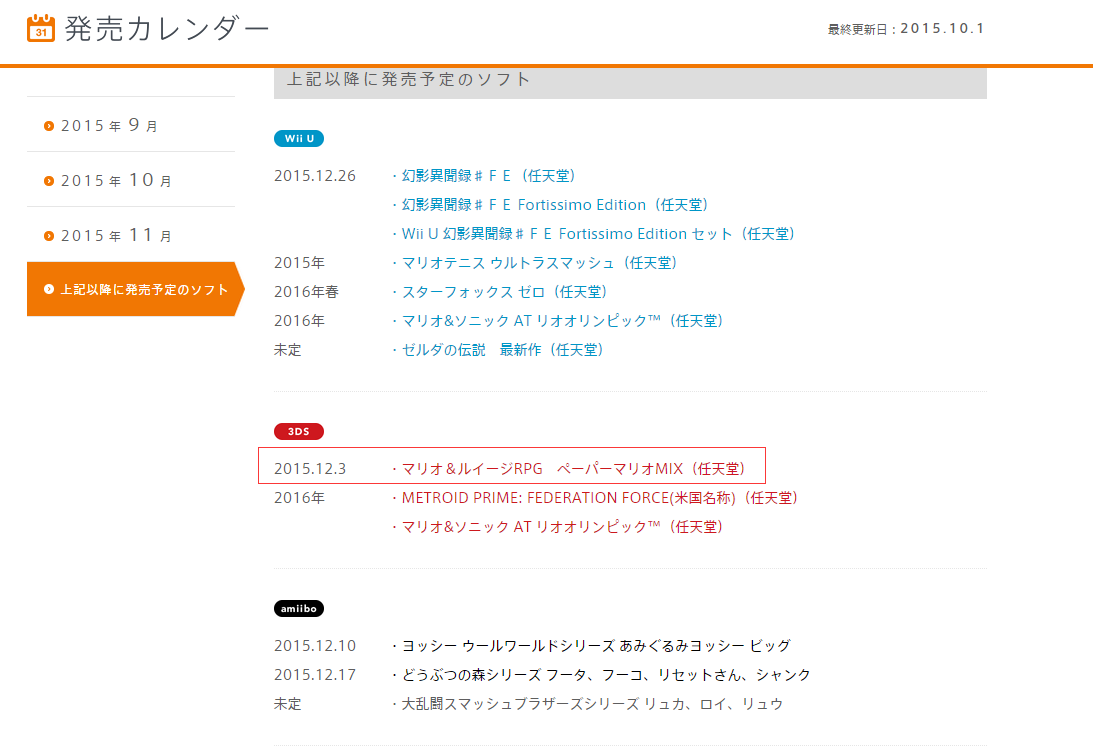Open Wii U 幻影異聞録♯FE Fortissimo Edition セット link
1093x753 pixels.
click(598, 234)
